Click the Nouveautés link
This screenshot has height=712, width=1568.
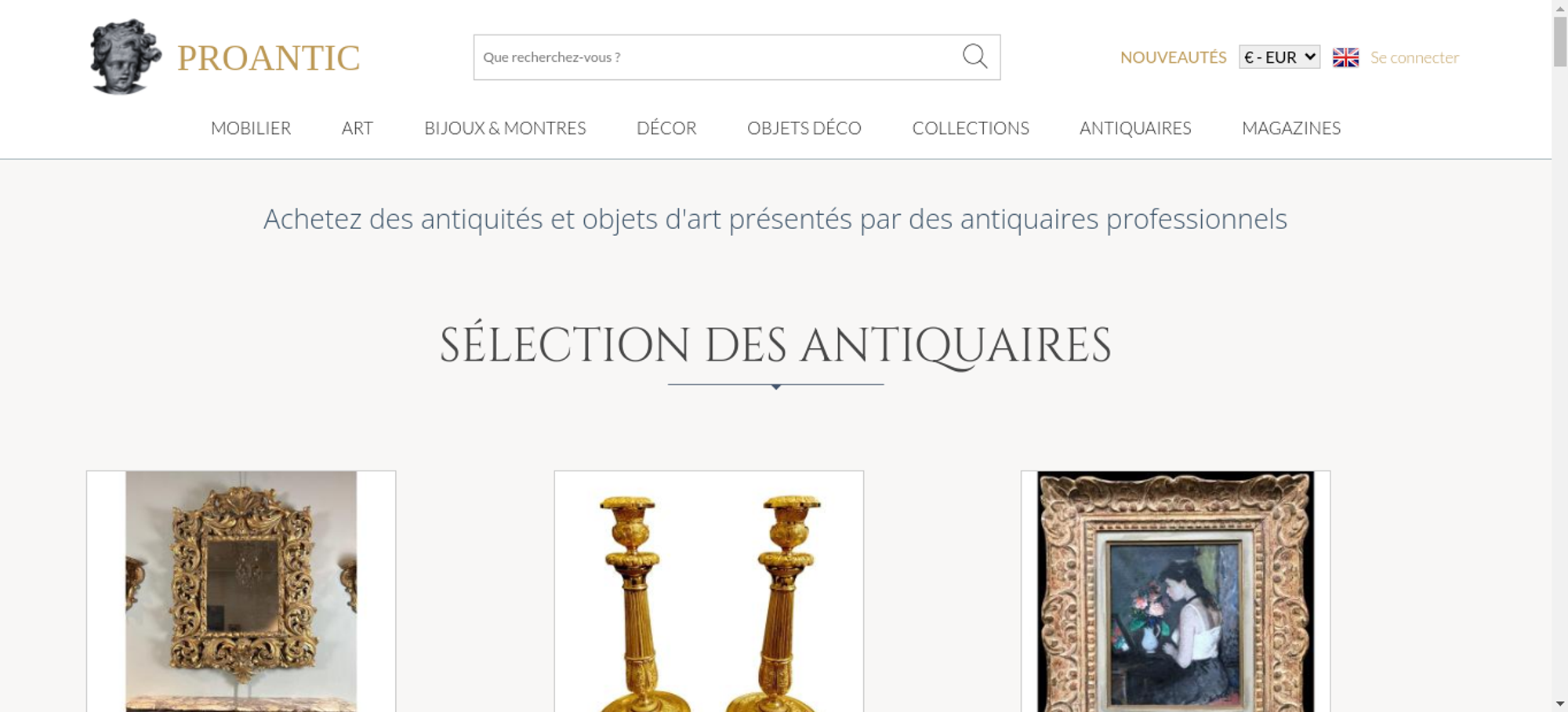1173,57
